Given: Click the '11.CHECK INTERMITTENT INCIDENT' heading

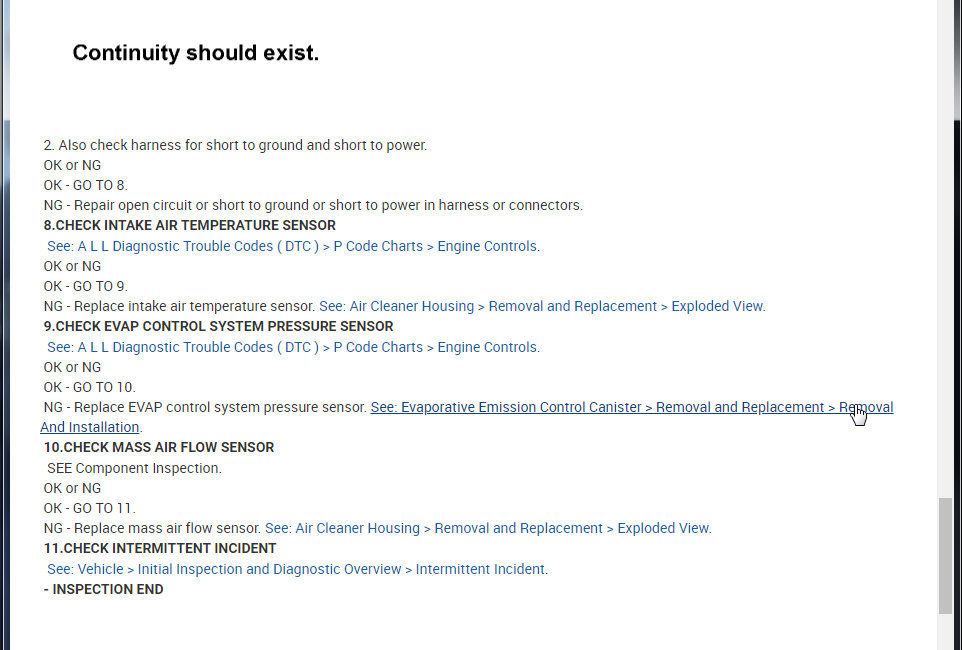Looking at the screenshot, I should click(x=160, y=548).
